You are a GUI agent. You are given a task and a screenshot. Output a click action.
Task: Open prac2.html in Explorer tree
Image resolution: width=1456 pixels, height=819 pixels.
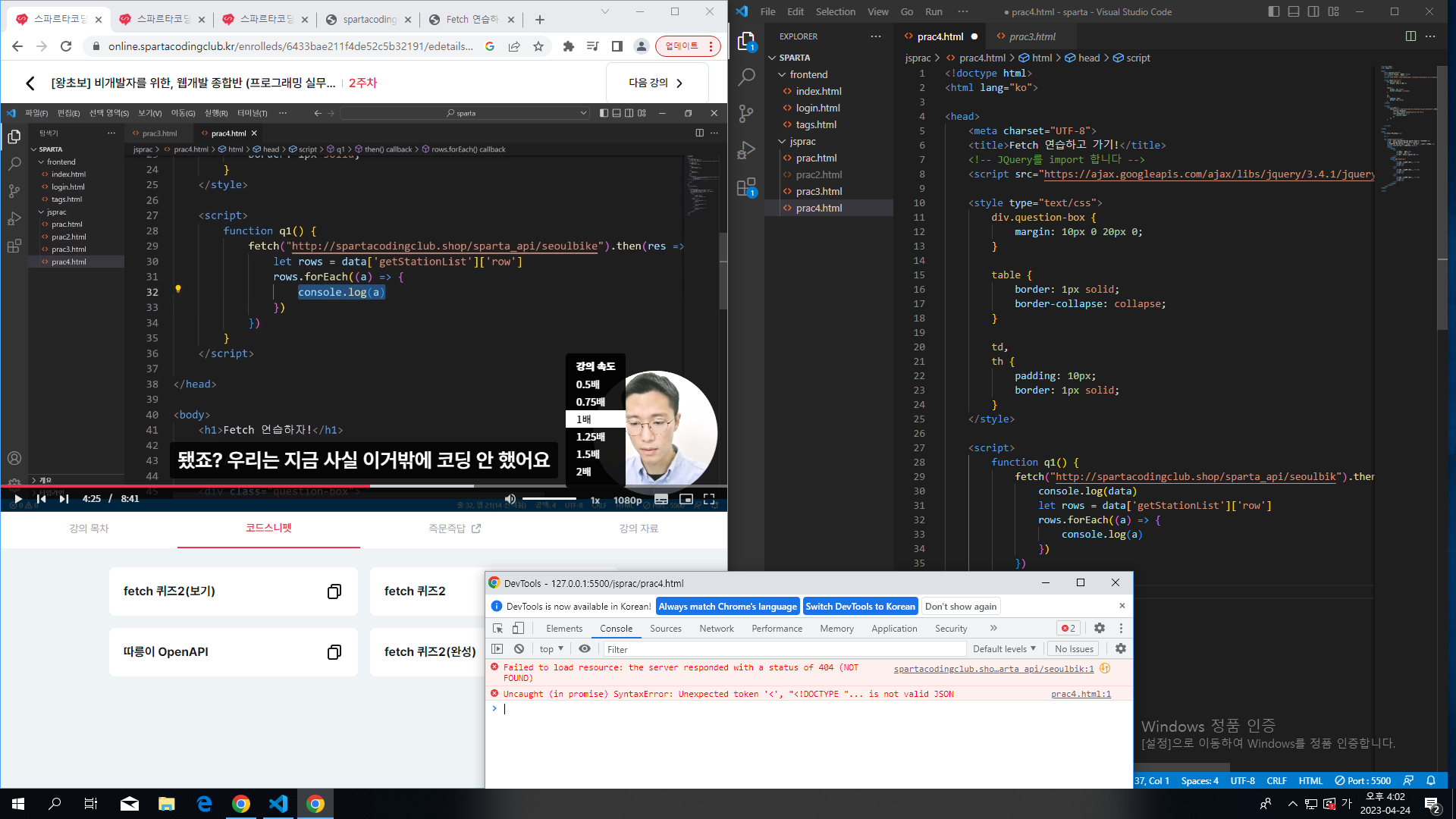(x=819, y=174)
